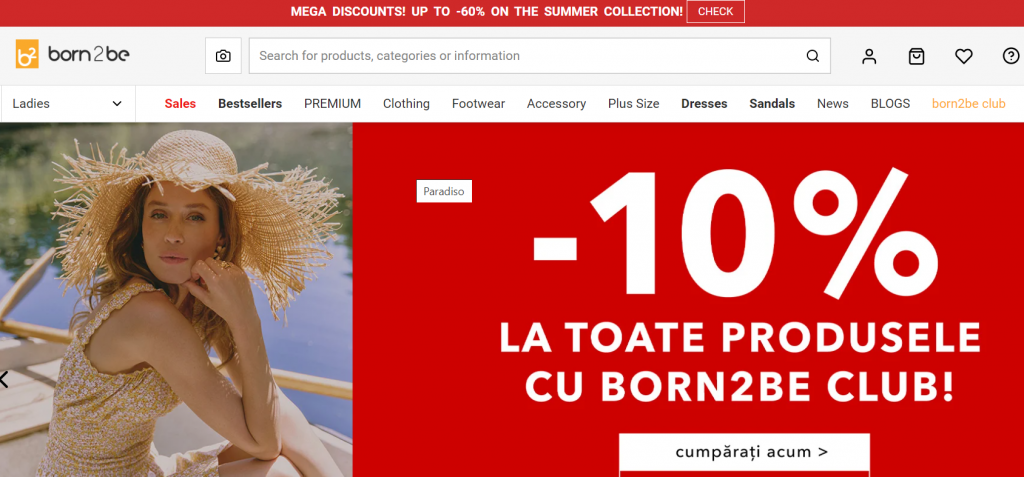Open the born2be club link

968,103
